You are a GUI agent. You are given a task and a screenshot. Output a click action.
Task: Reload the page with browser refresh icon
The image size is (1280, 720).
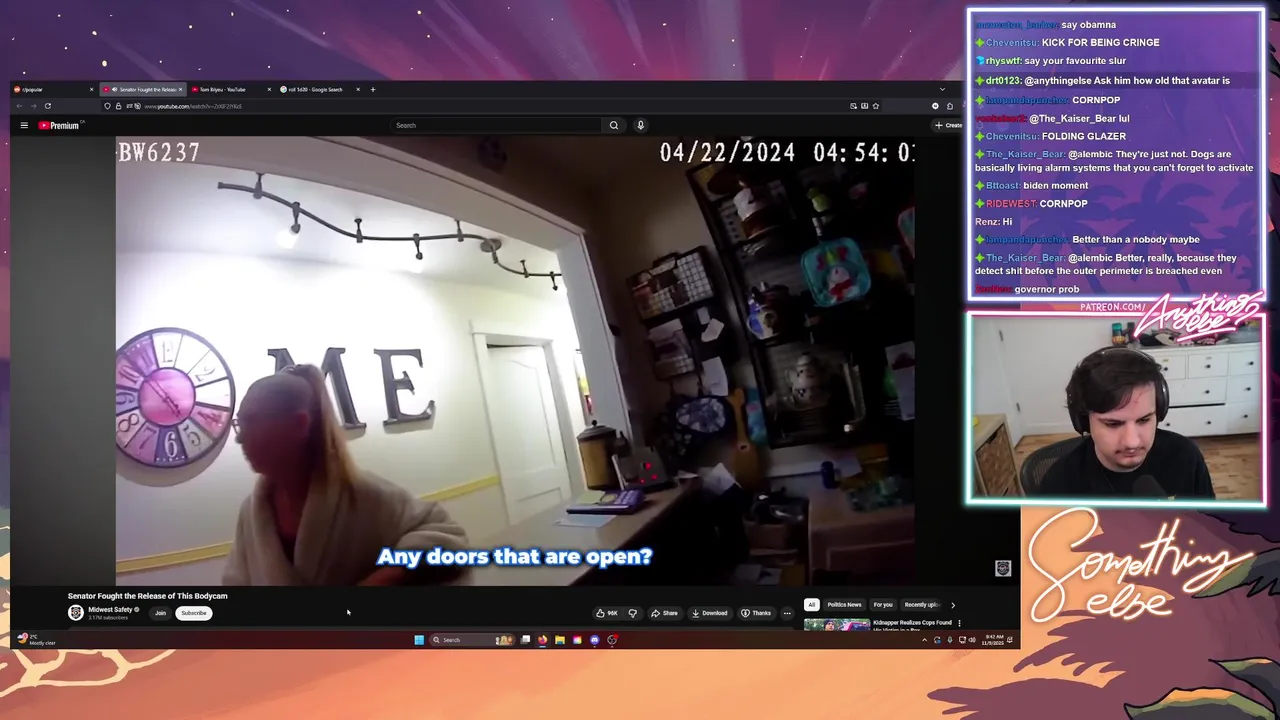[47, 106]
